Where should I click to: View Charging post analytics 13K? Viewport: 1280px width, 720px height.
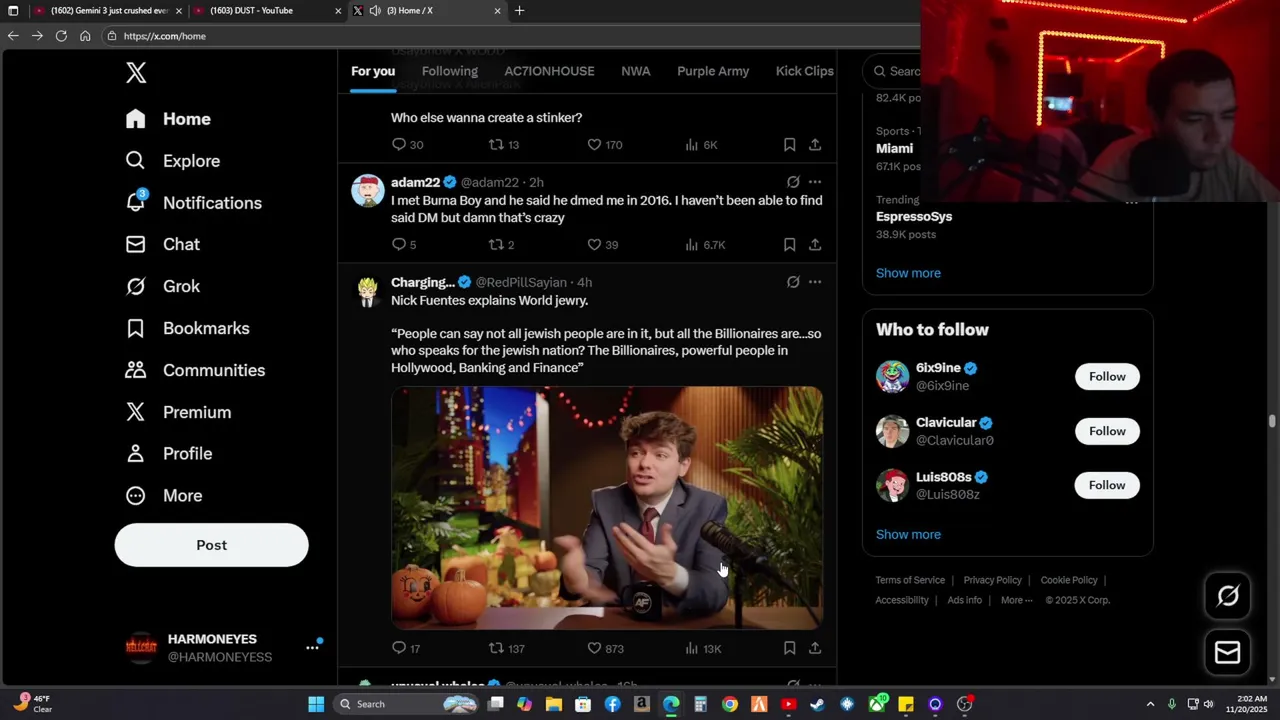703,649
